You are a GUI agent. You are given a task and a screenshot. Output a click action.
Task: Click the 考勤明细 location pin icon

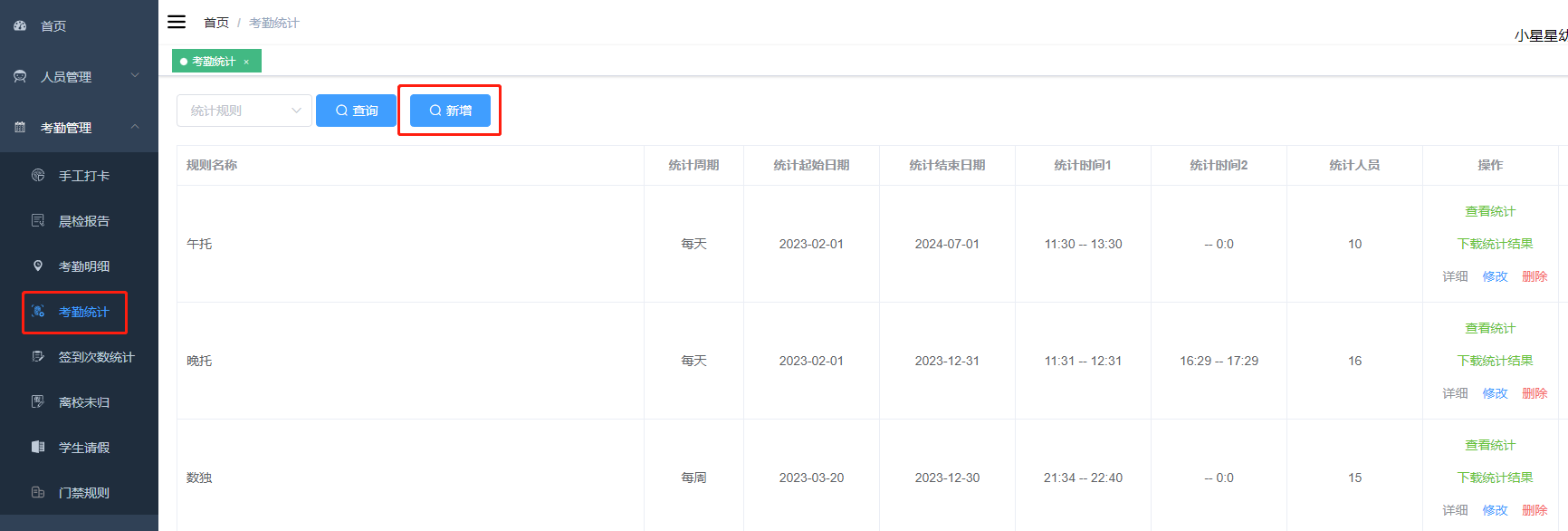pyautogui.click(x=38, y=266)
